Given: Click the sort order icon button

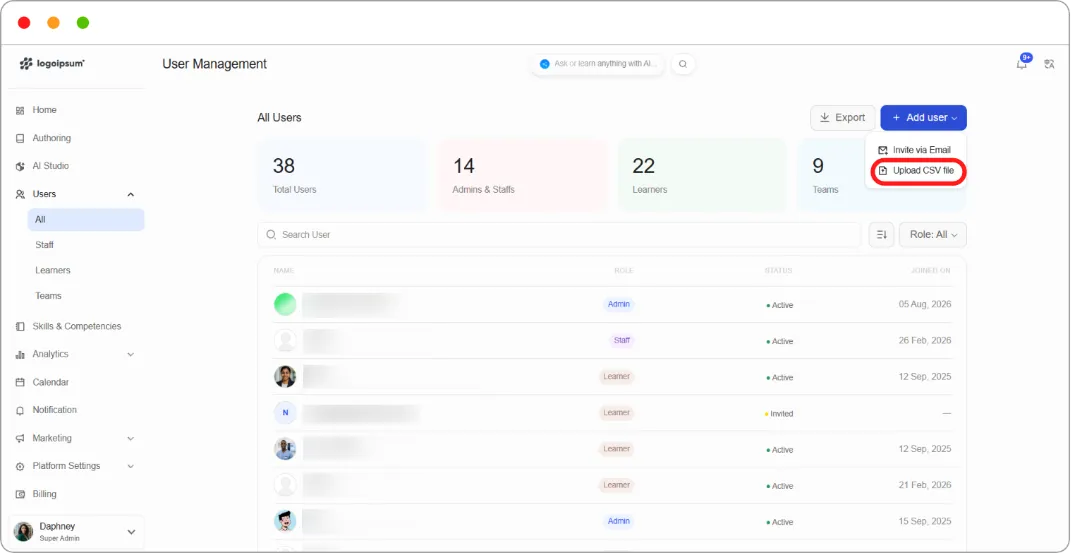Looking at the screenshot, I should pyautogui.click(x=881, y=234).
